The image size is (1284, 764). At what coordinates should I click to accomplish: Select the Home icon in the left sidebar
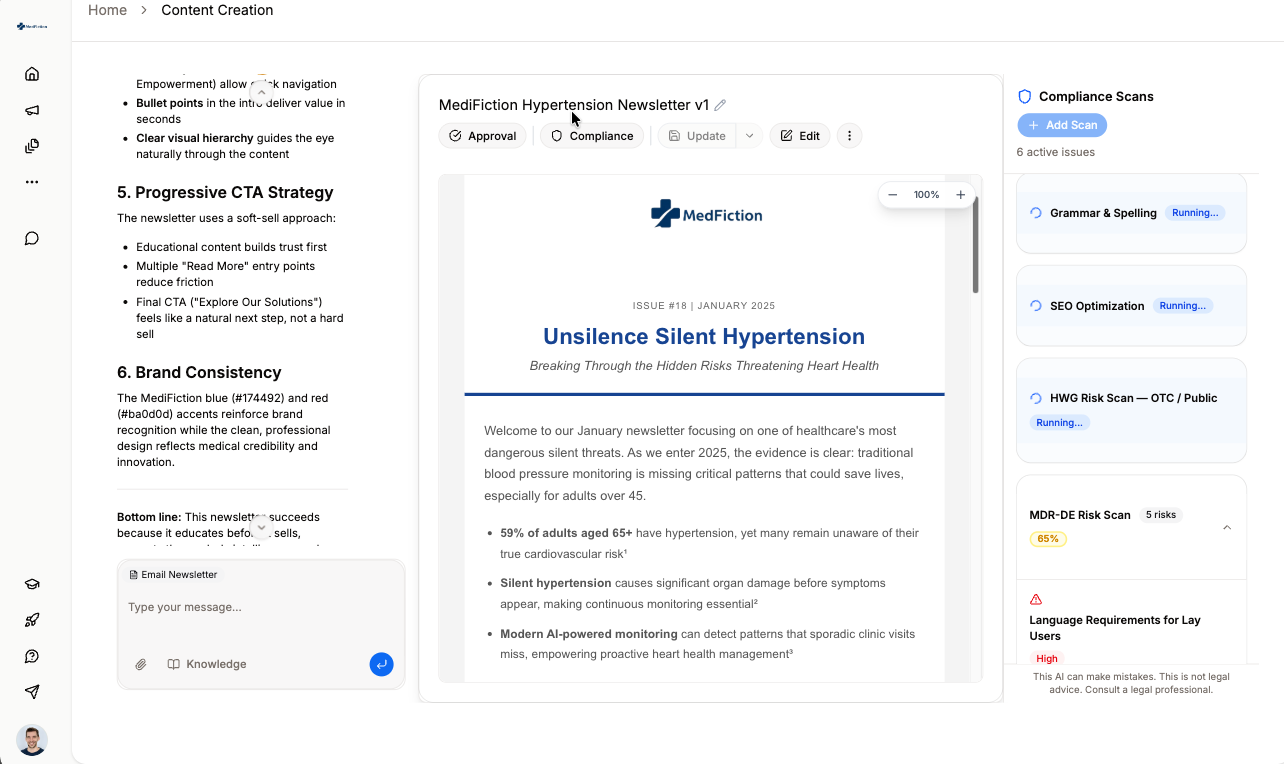click(x=31, y=73)
